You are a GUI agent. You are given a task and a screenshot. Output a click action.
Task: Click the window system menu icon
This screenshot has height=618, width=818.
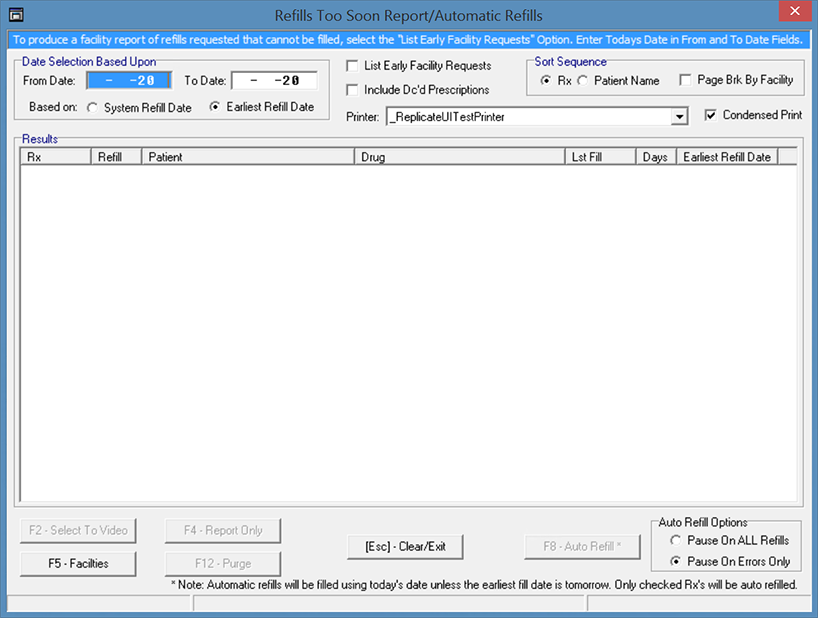tap(15, 15)
